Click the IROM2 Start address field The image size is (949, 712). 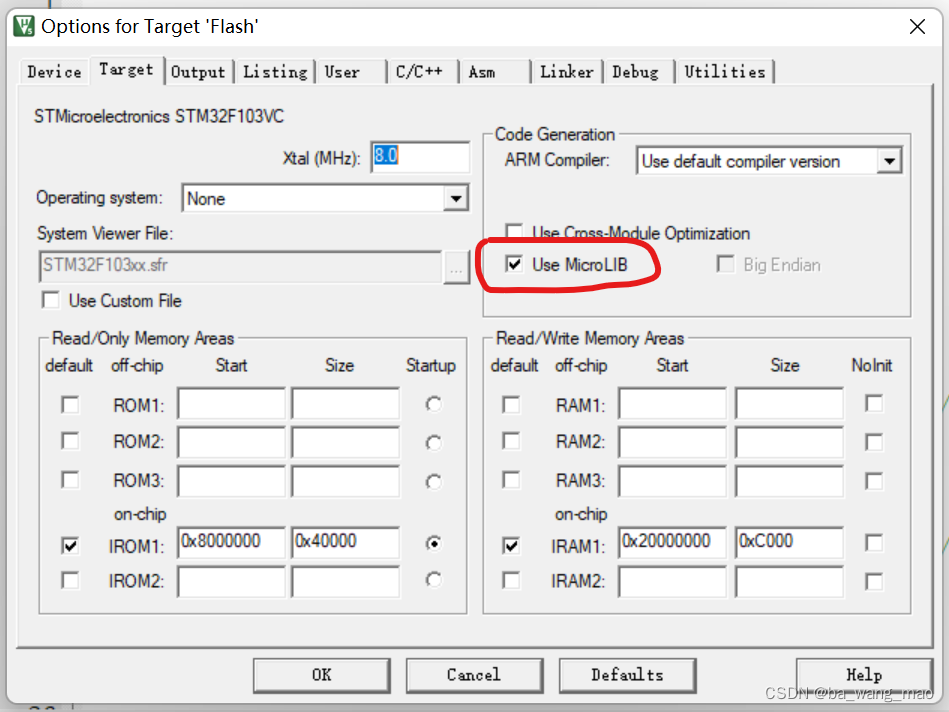(x=231, y=582)
